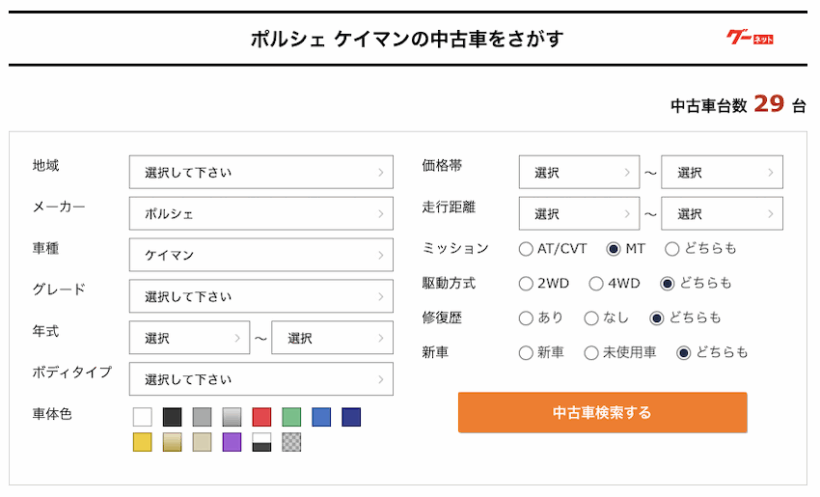Choose the red body color swatch
This screenshot has width=820, height=497.
click(262, 417)
